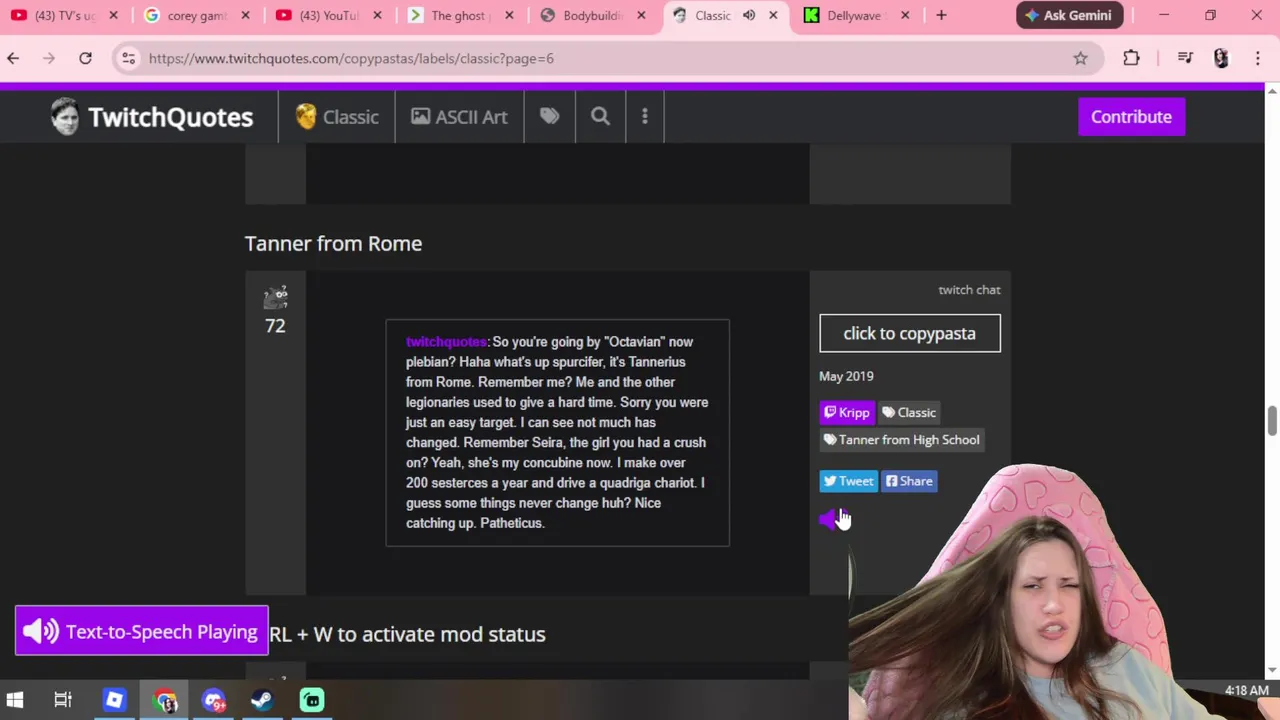Open a new browser tab
This screenshot has height=720, width=1280.
pyautogui.click(x=941, y=15)
